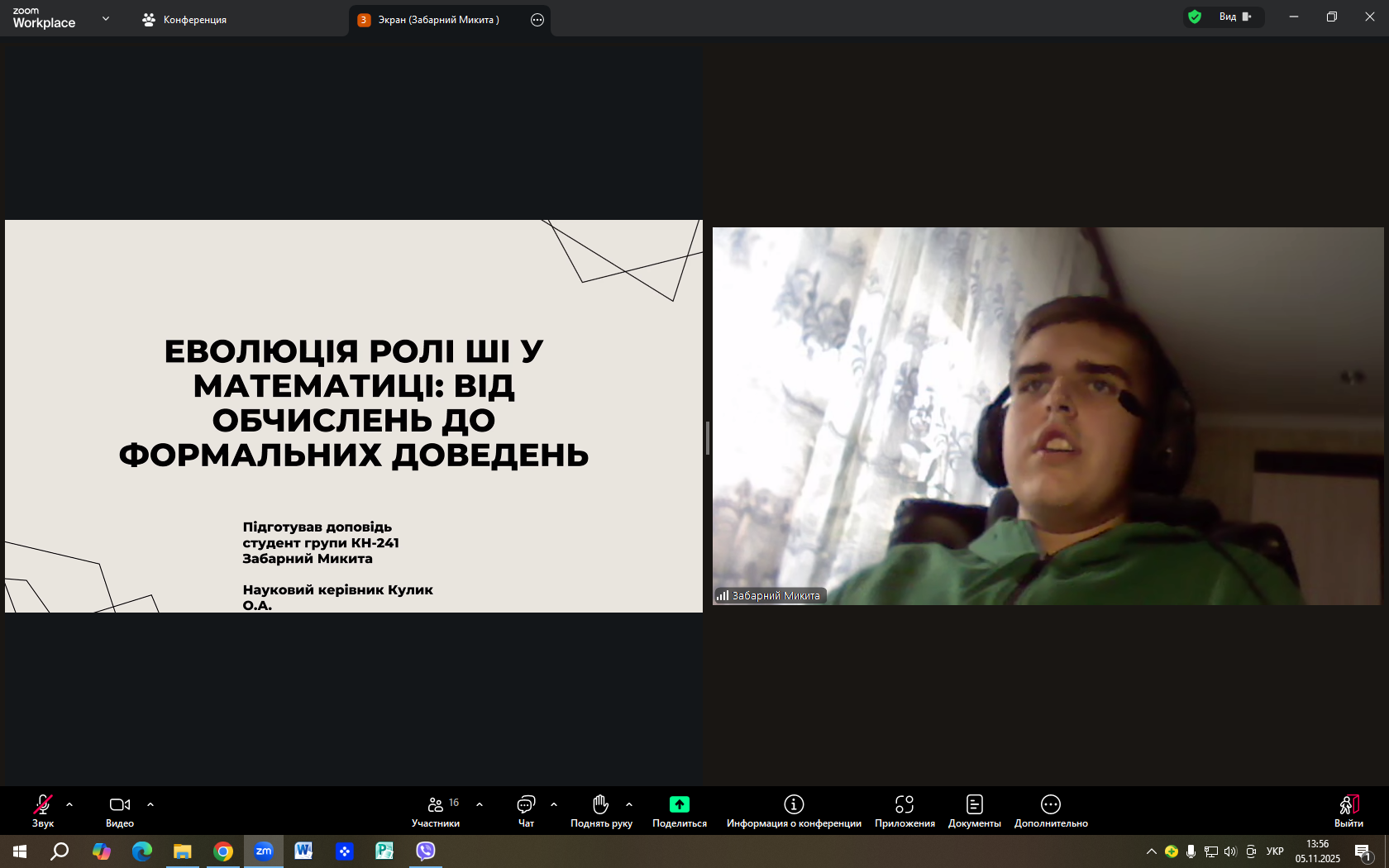Screen dimensions: 1389x868
Task: Expand audio options arrow next to Звук
Action: point(69,804)
